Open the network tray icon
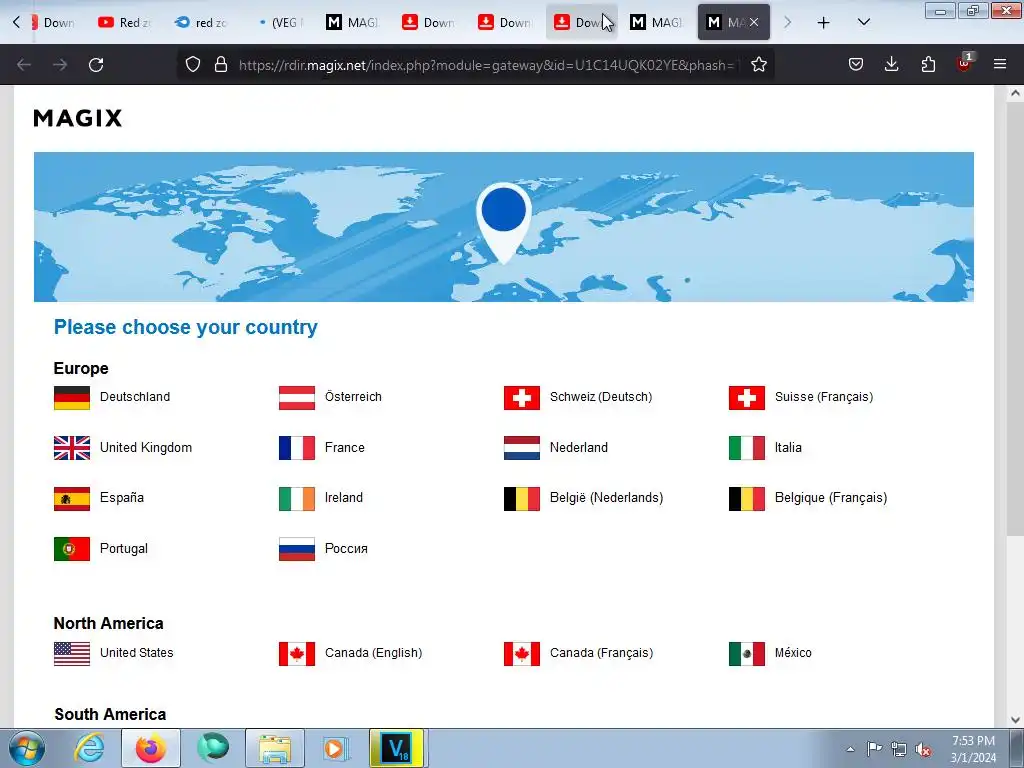The width and height of the screenshot is (1024, 768). tap(899, 750)
